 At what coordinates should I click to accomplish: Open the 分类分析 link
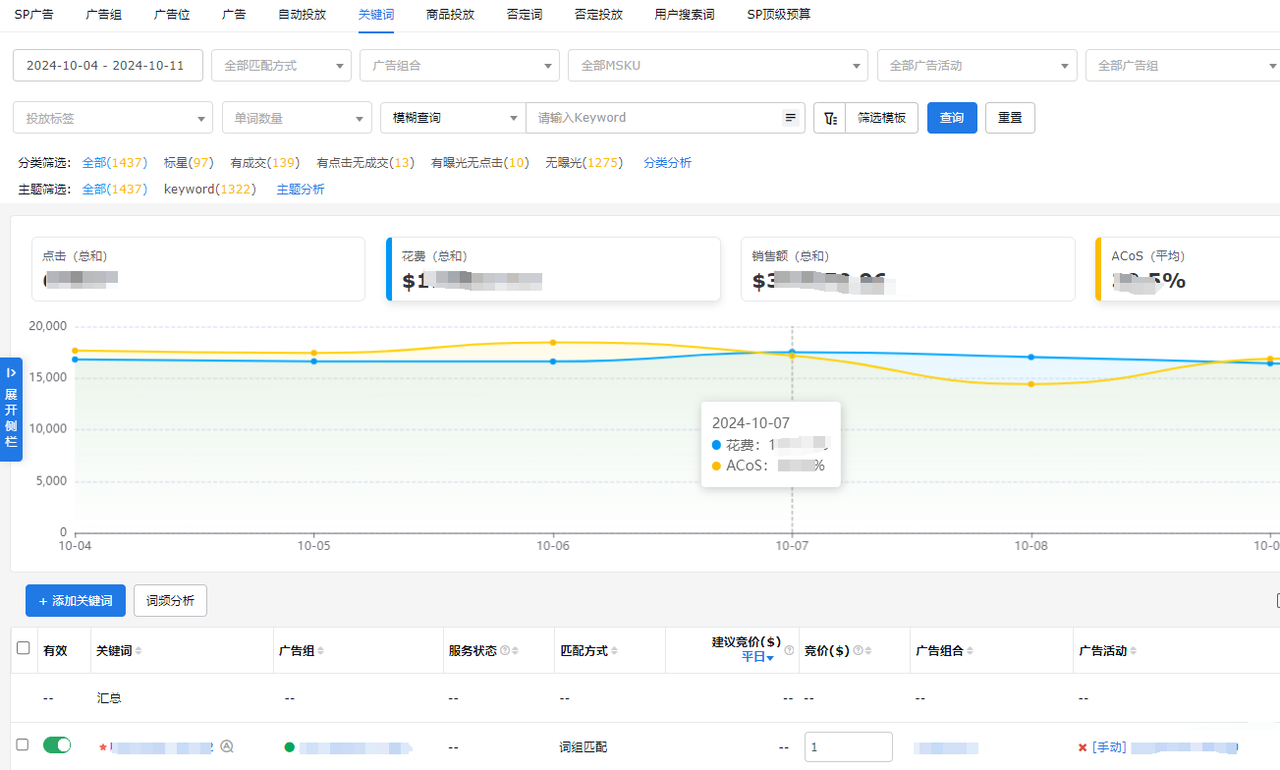667,162
